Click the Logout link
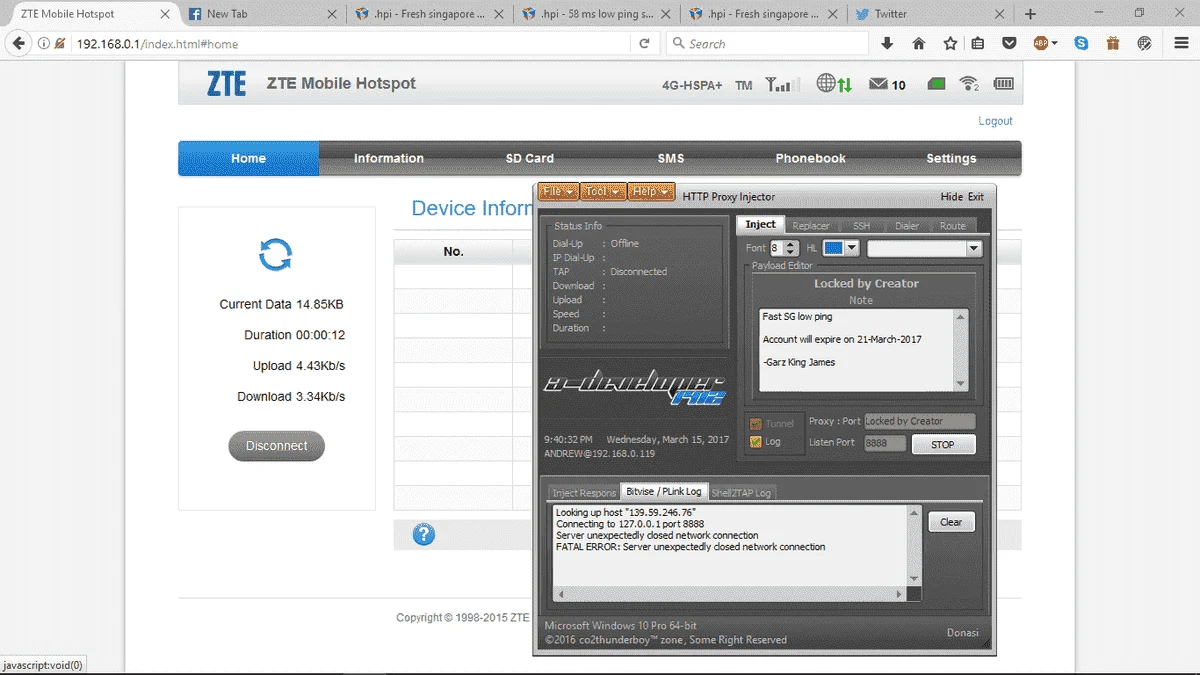 tap(995, 121)
